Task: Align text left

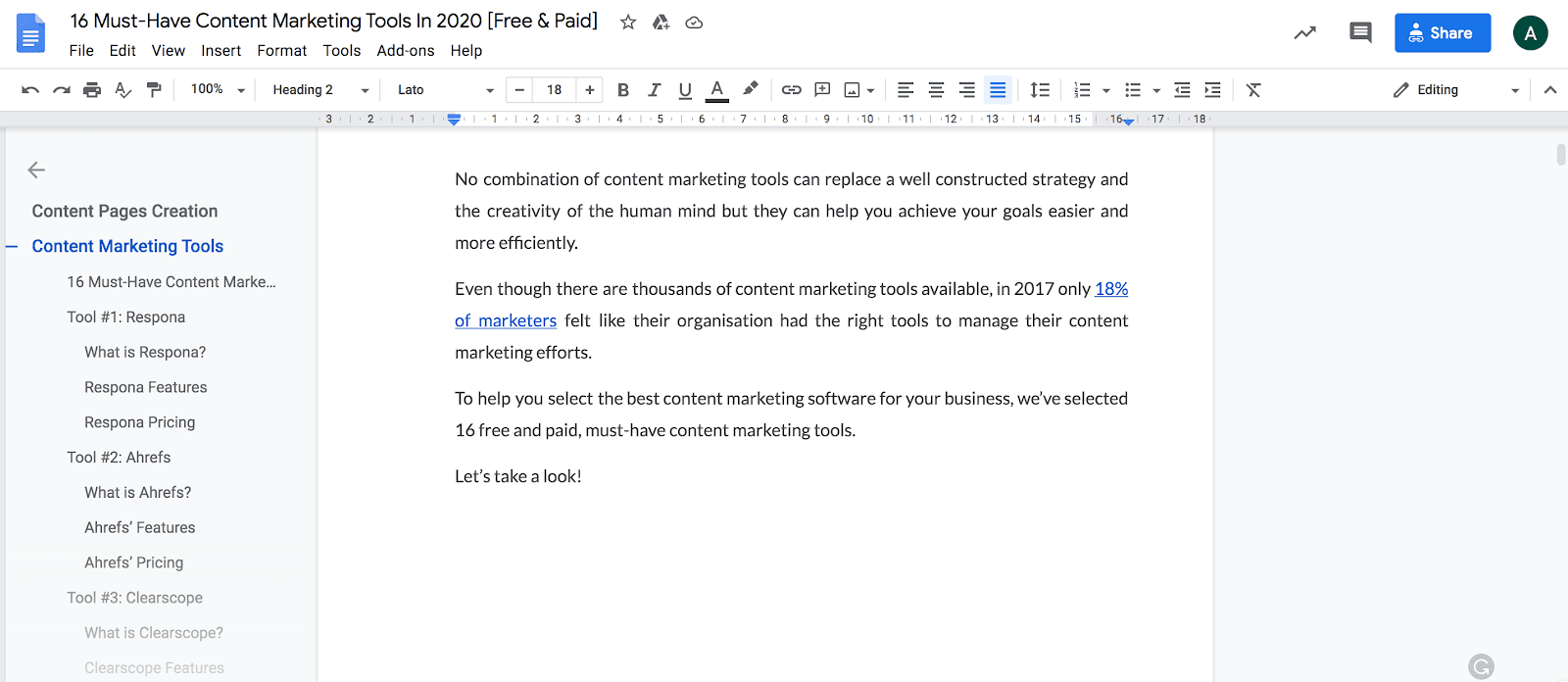Action: click(x=906, y=90)
